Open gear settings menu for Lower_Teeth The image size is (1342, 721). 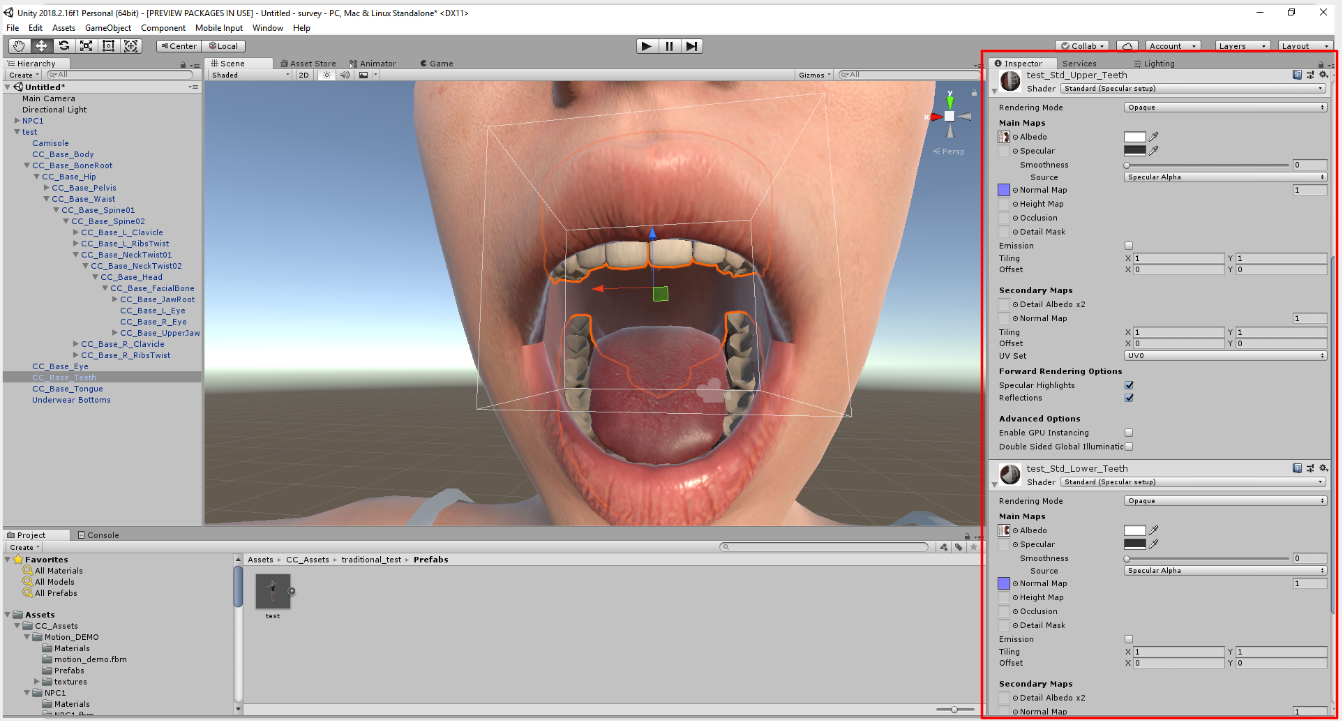coord(1323,468)
